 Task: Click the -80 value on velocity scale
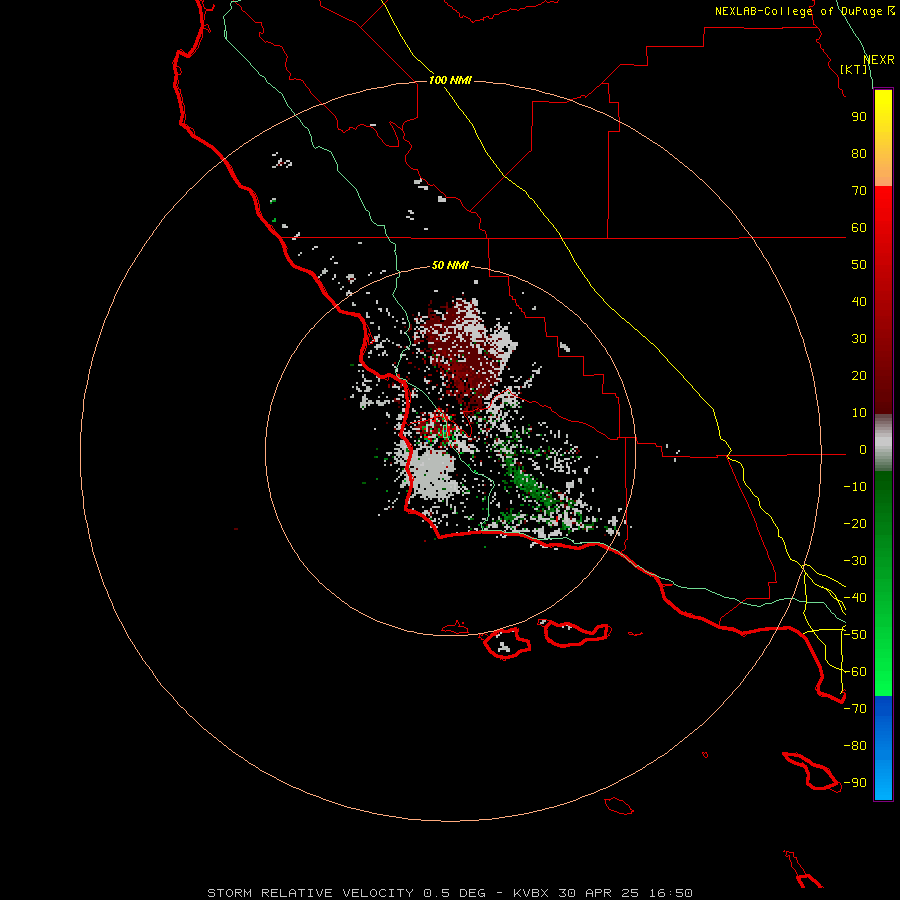[x=855, y=746]
